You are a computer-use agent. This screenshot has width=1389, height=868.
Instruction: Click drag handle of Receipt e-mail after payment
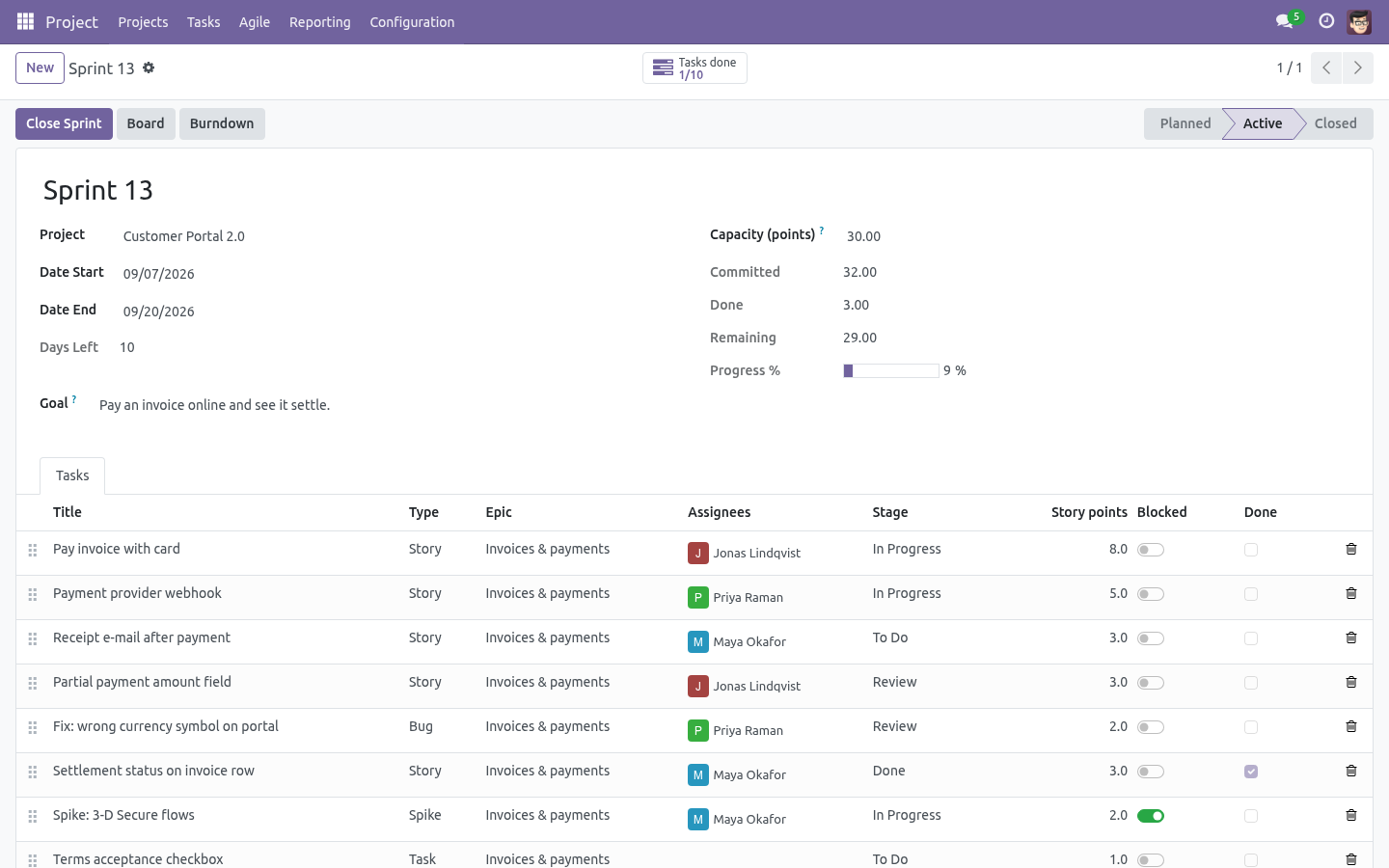pos(33,638)
